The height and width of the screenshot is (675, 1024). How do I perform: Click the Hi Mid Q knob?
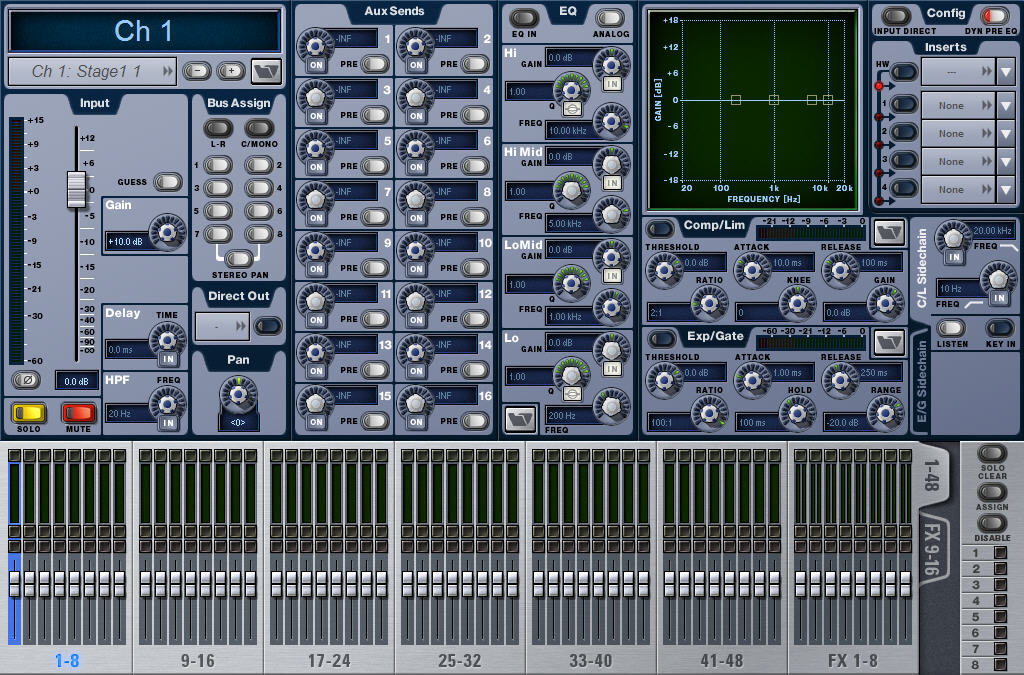click(571, 189)
